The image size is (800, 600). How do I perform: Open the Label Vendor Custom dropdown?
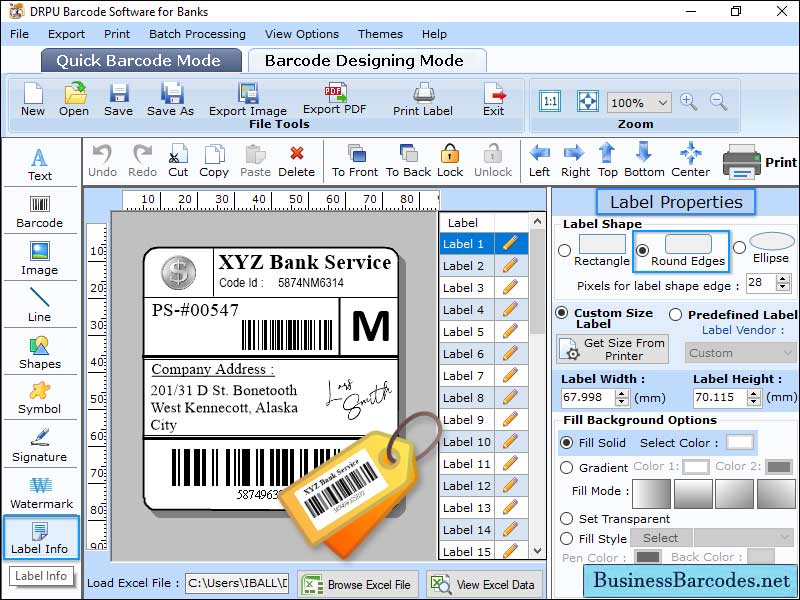pyautogui.click(x=740, y=352)
